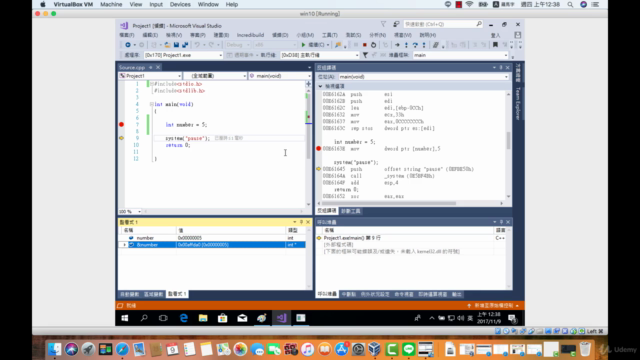Click the Save file icon
Viewport: 640px width, 360px height.
coord(176,45)
